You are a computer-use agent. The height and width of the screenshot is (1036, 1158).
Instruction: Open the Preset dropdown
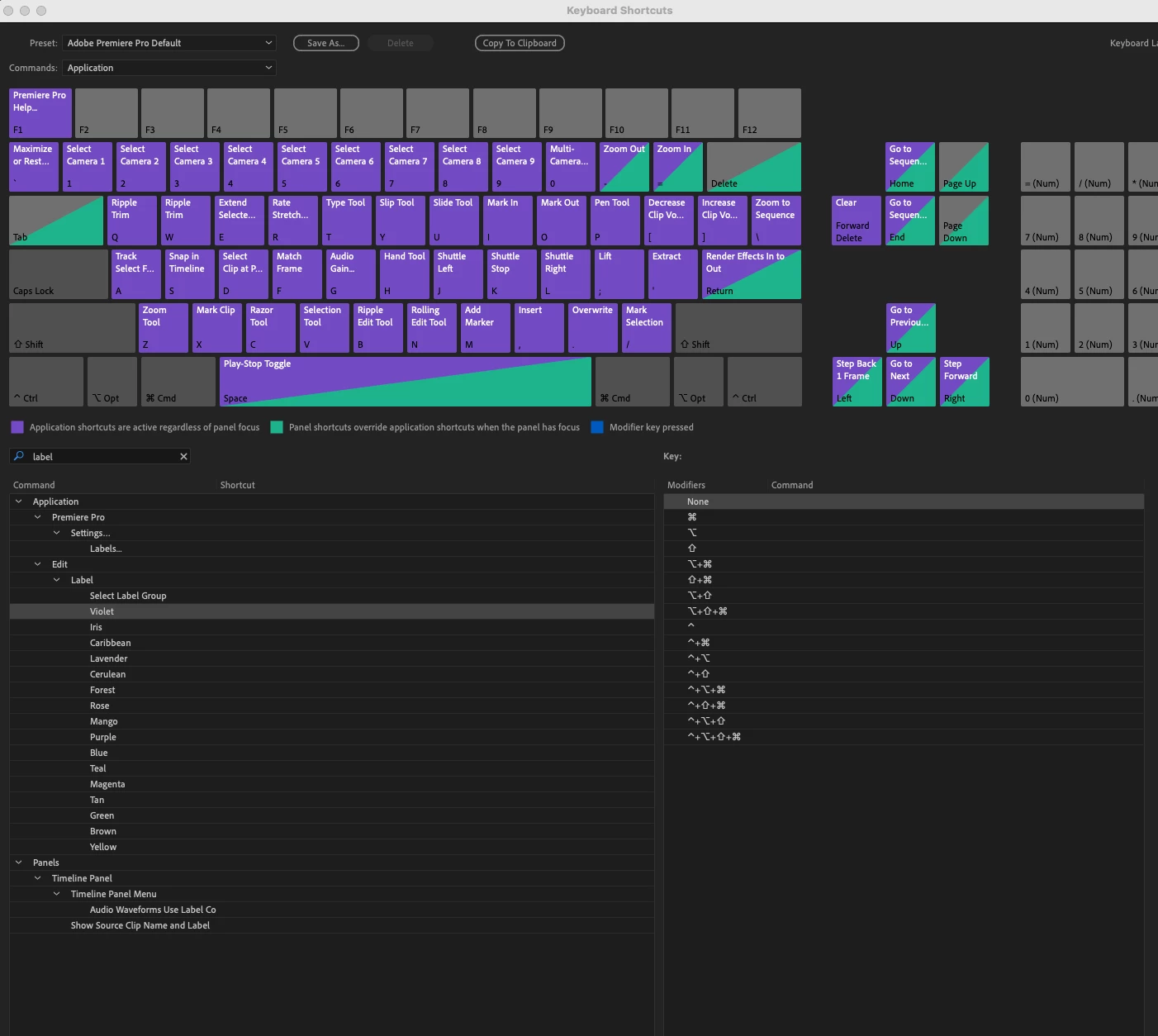point(168,43)
